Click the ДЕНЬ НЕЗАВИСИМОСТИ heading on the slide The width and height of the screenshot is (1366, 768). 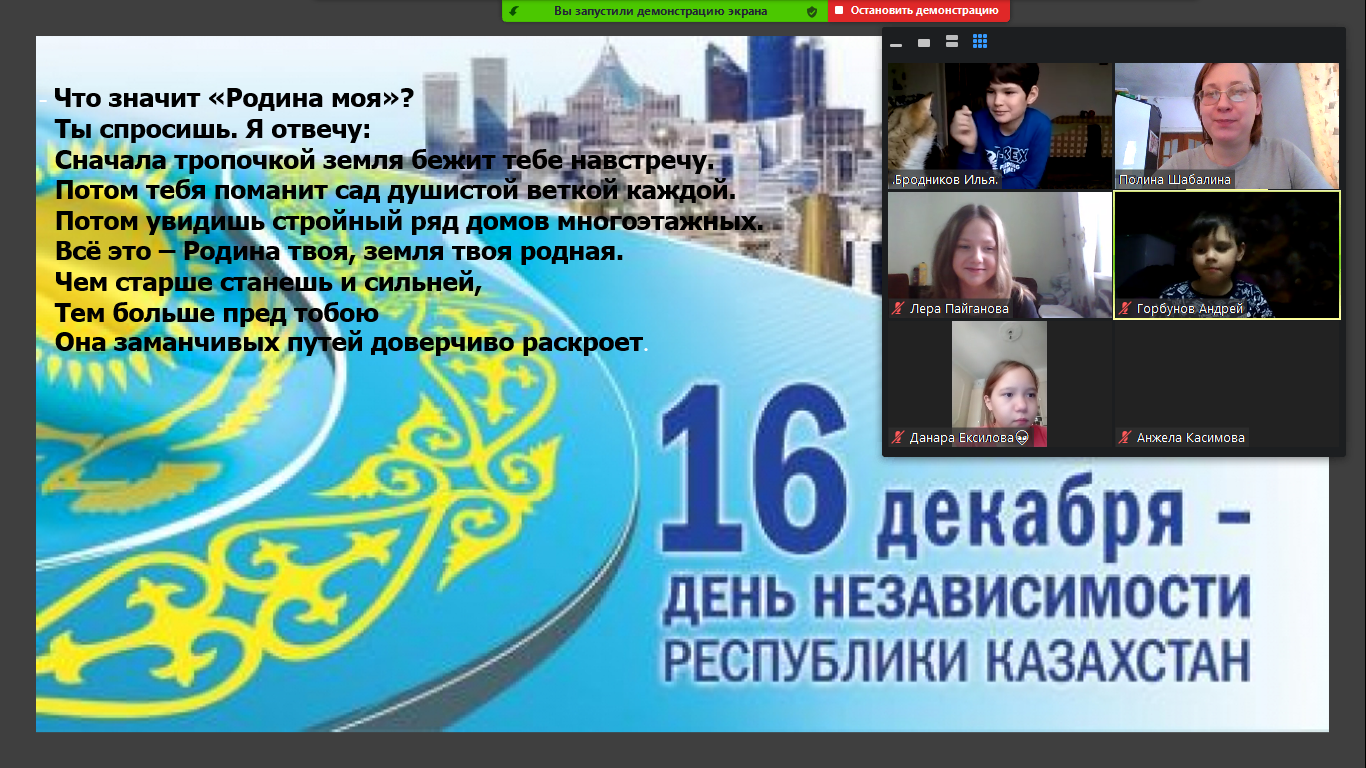[956, 598]
